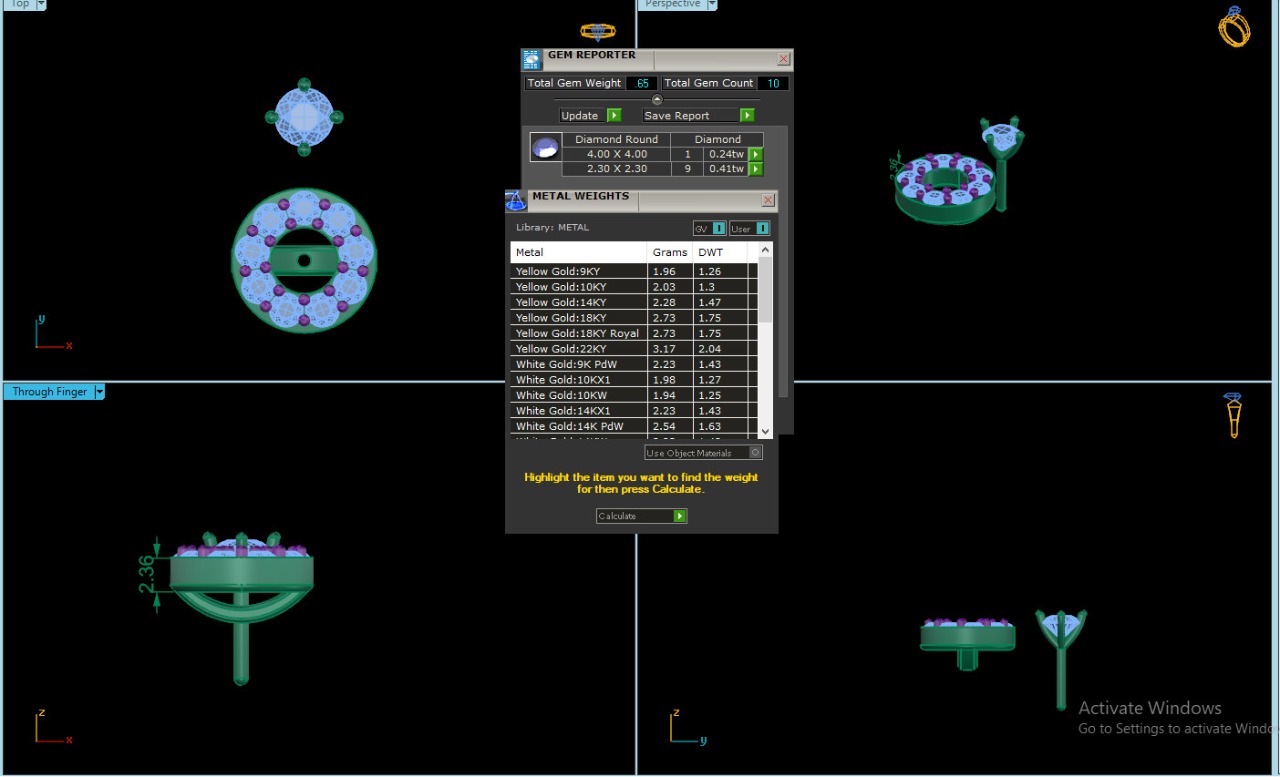Enable Use Object Materials option
This screenshot has width=1280, height=777.
tap(755, 453)
